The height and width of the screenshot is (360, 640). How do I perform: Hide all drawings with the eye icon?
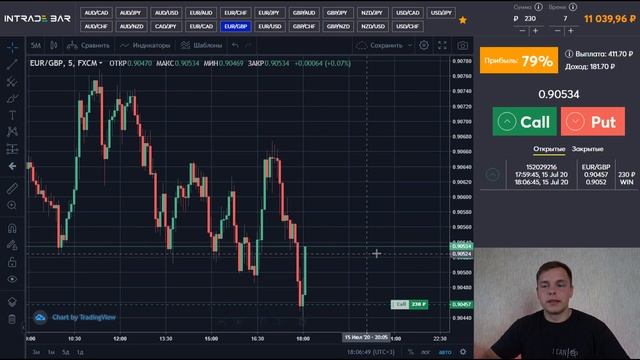12,279
